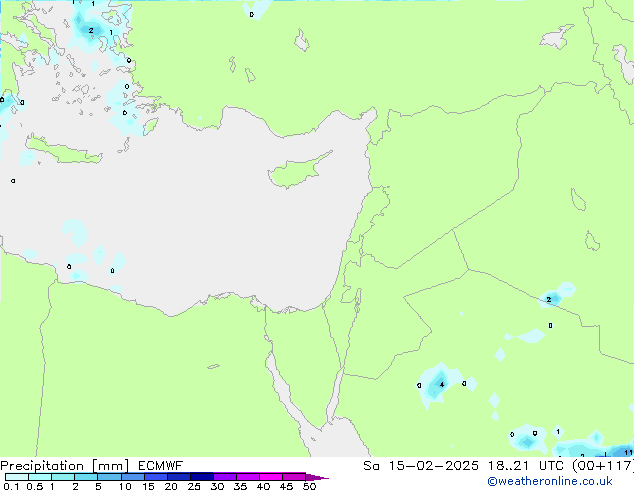This screenshot has width=634, height=490.
Task: Click the legend scale value '0.1'
Action: tap(11, 486)
